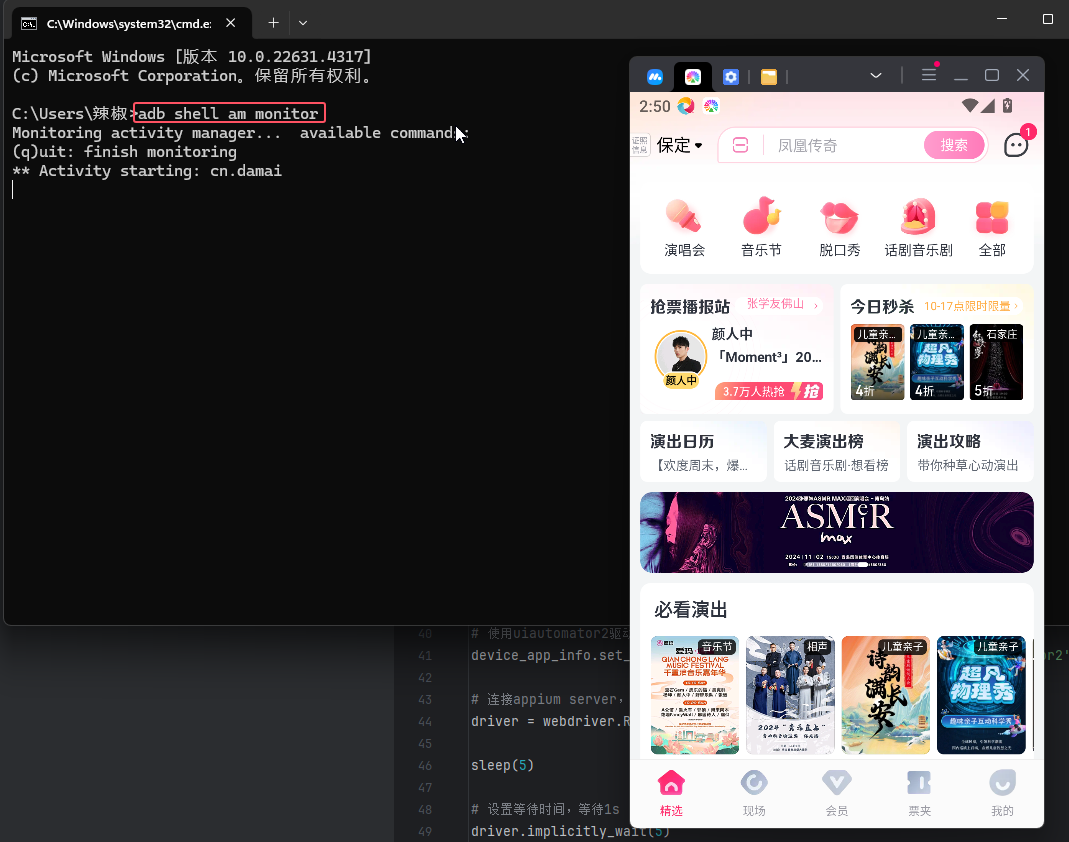Click the cmd icon on terminal tab
This screenshot has width=1069, height=842.
(29, 24)
